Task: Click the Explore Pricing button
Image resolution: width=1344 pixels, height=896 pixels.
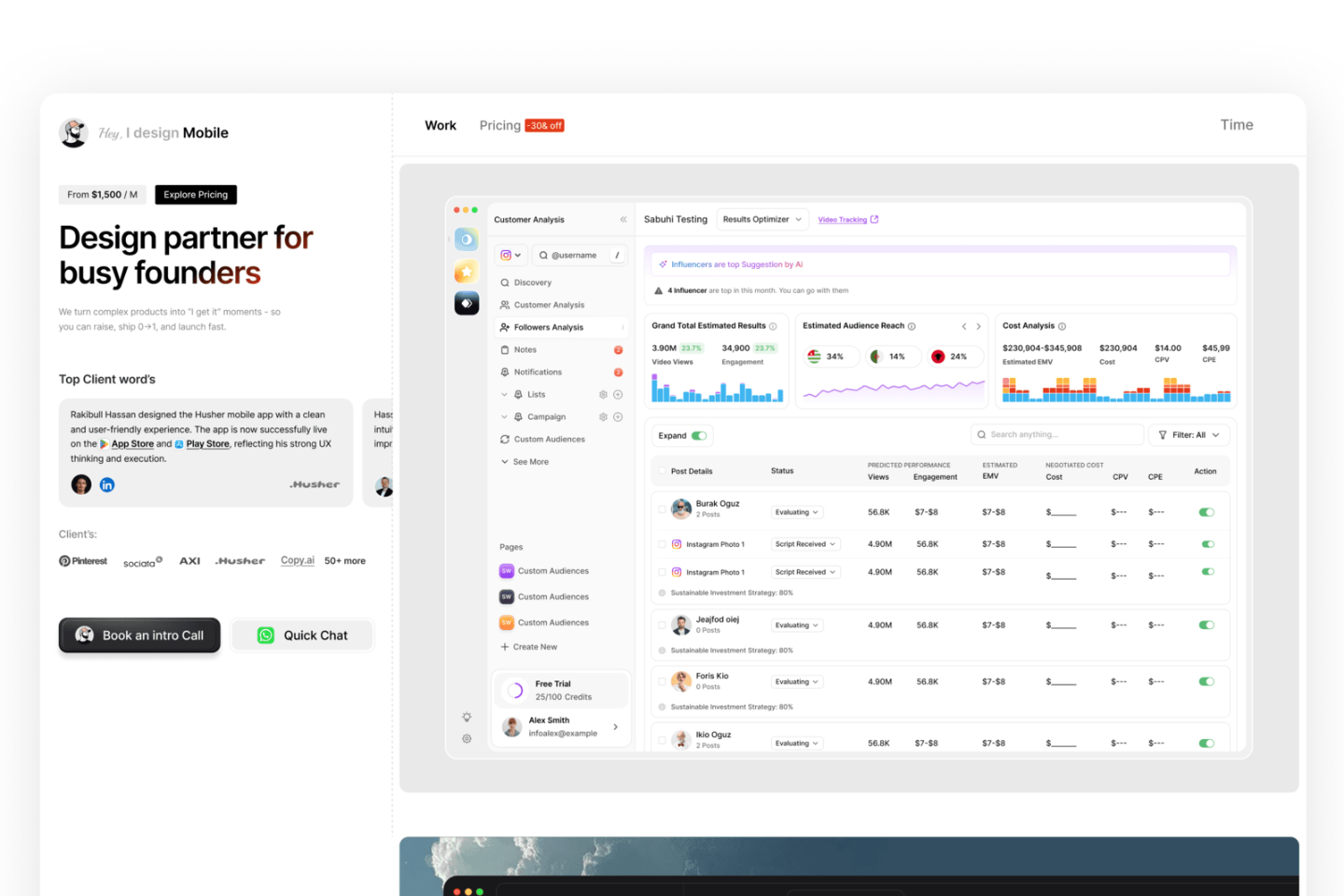Action: click(x=196, y=195)
